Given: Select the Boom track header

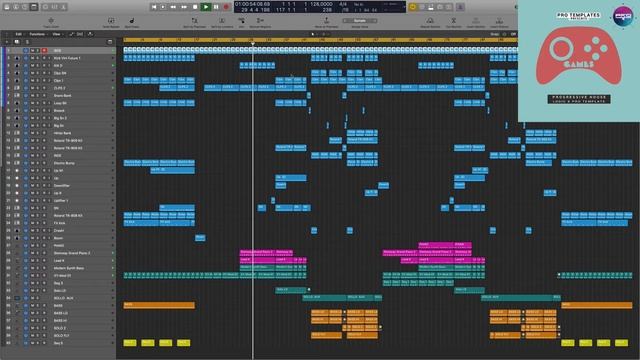Looking at the screenshot, I should click(58, 238).
